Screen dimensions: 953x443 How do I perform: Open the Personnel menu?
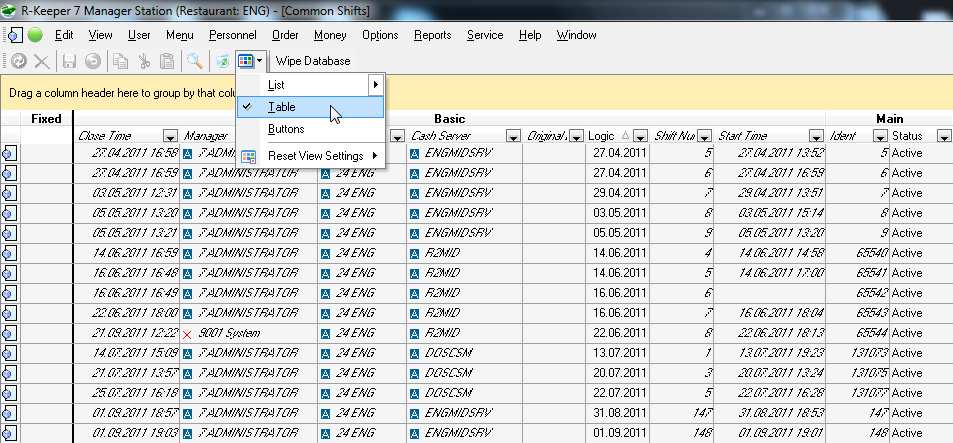coord(233,35)
